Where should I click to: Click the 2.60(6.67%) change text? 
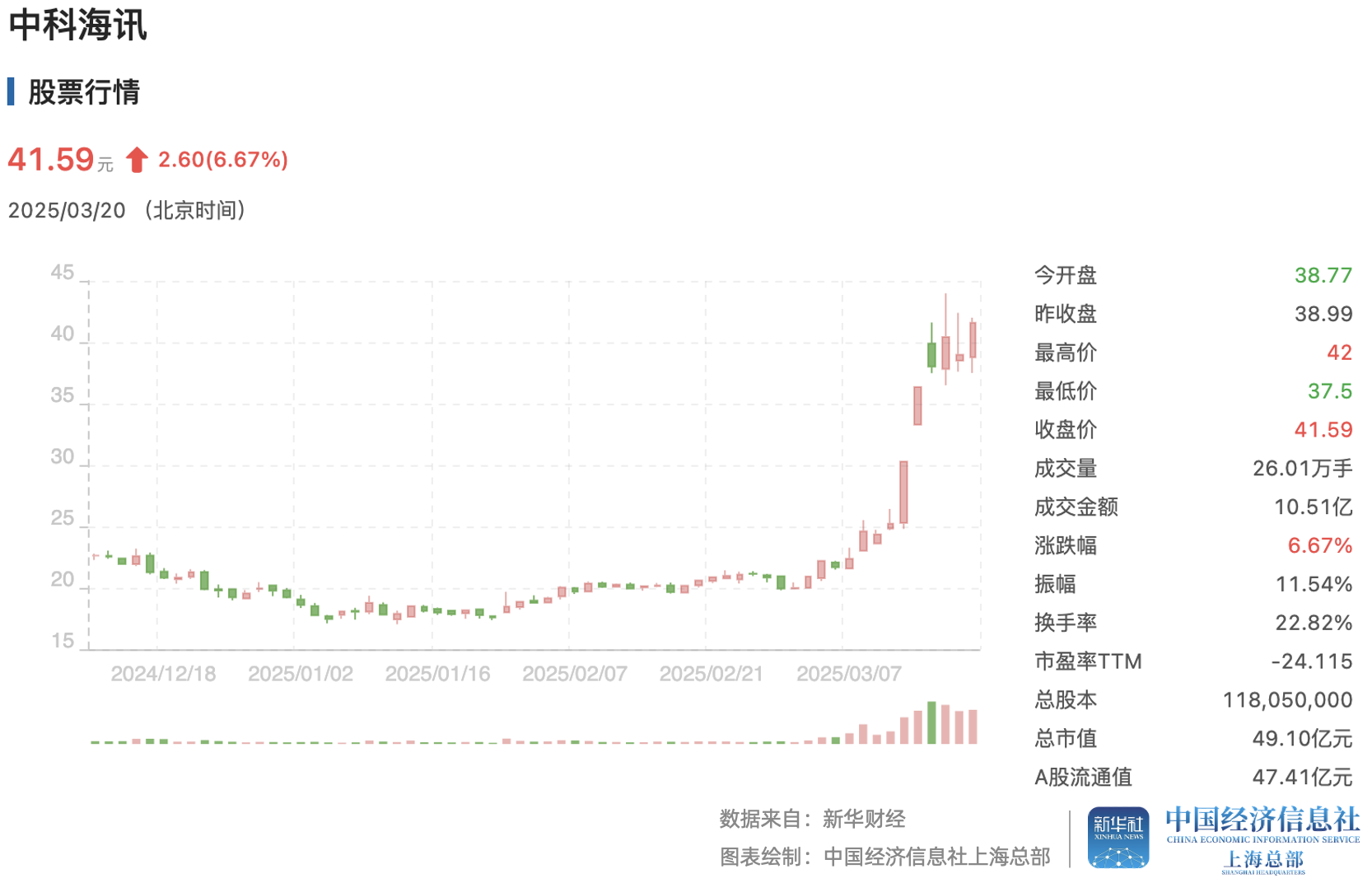coord(223,159)
